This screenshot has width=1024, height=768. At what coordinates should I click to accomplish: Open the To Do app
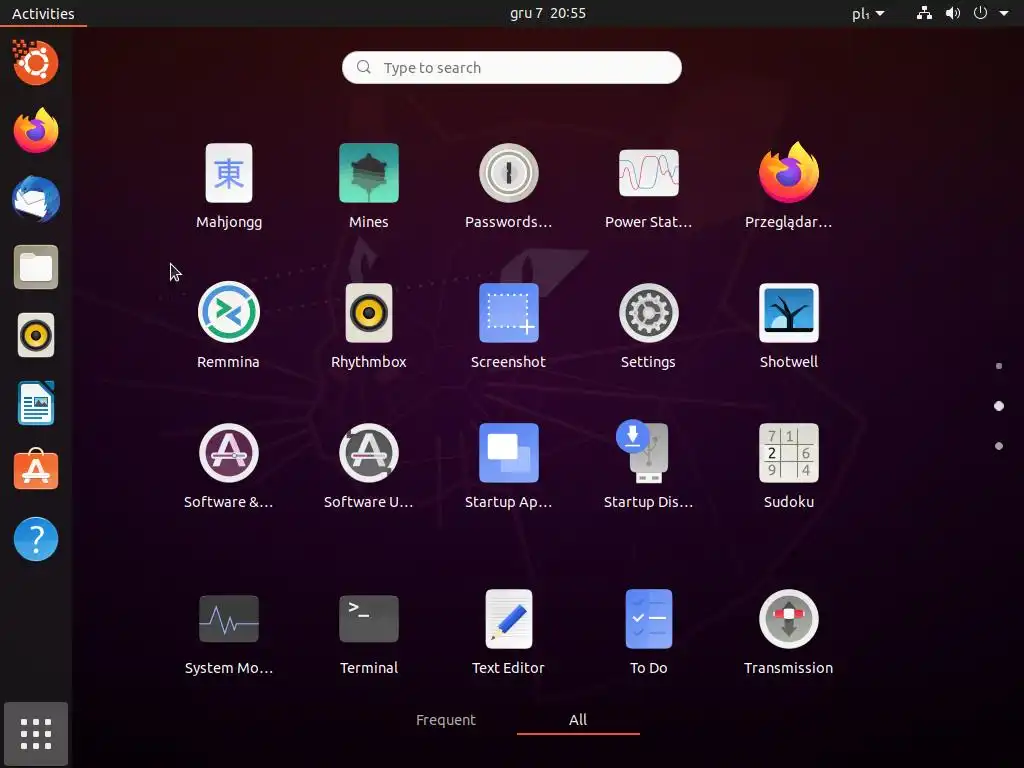pyautogui.click(x=648, y=632)
